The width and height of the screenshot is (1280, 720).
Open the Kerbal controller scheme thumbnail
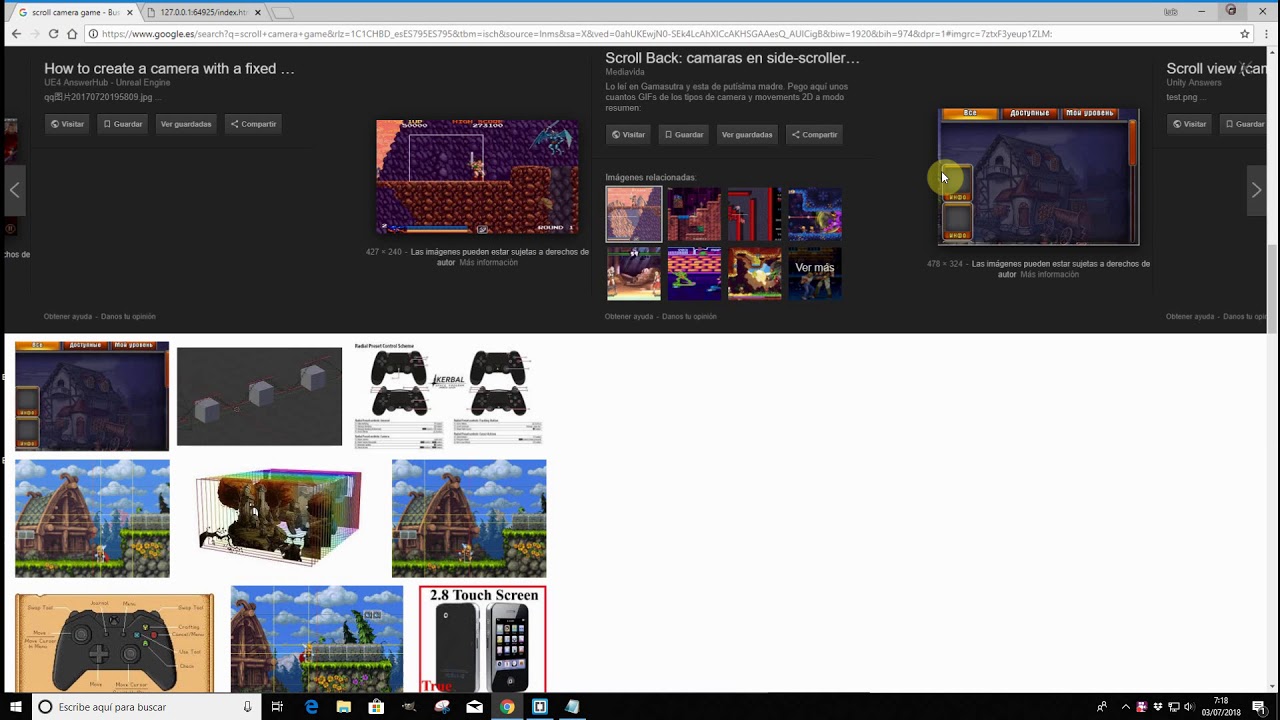coord(448,396)
